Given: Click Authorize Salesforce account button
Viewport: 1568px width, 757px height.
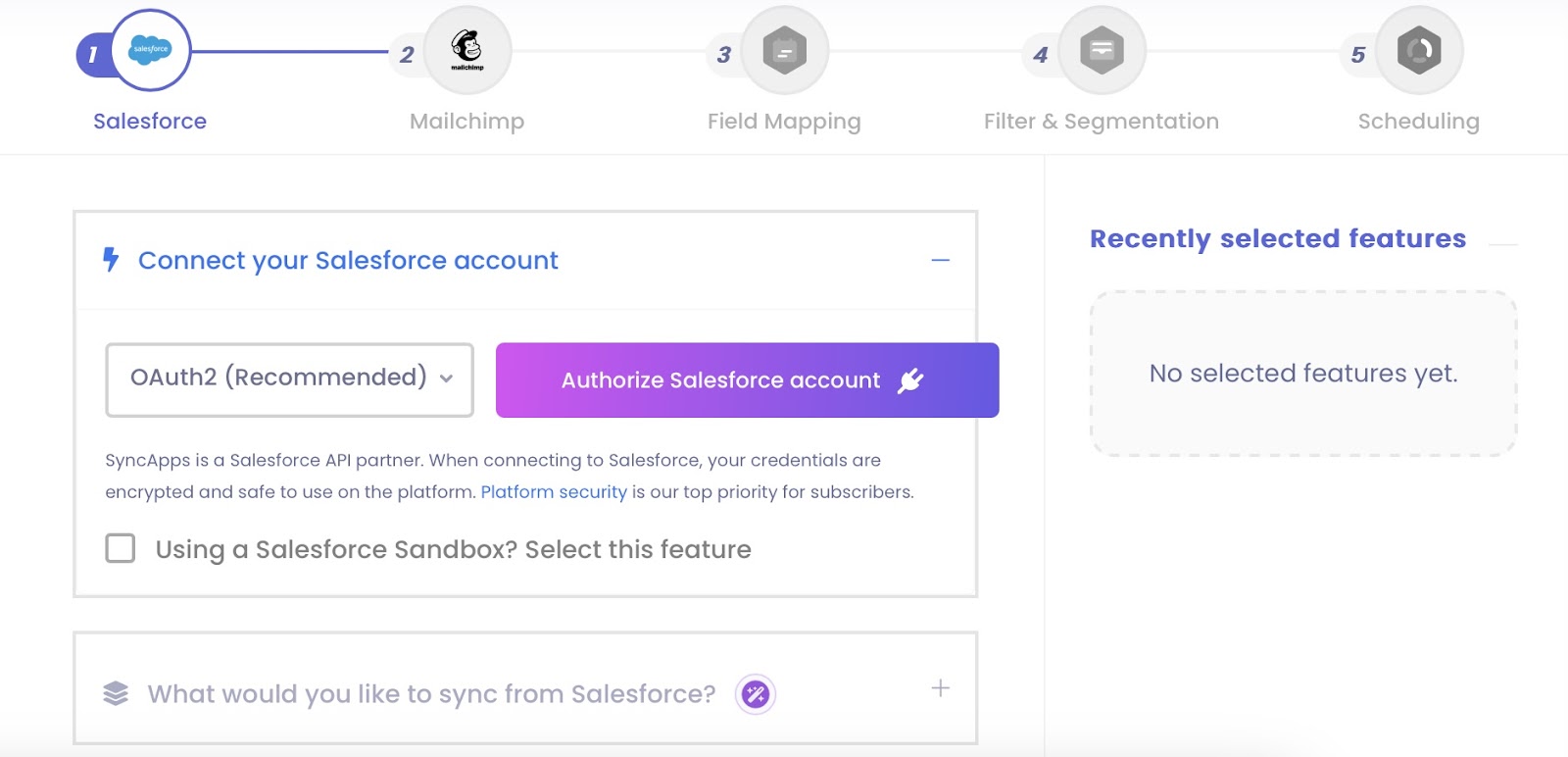Looking at the screenshot, I should (x=748, y=380).
